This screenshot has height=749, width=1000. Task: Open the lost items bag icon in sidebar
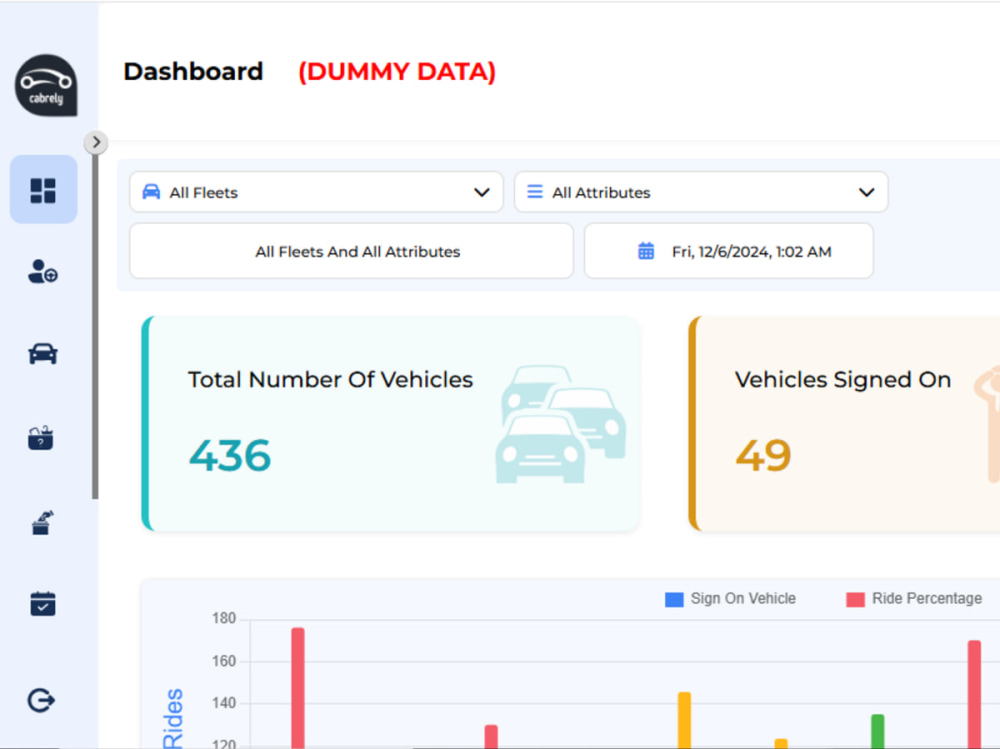(x=41, y=438)
